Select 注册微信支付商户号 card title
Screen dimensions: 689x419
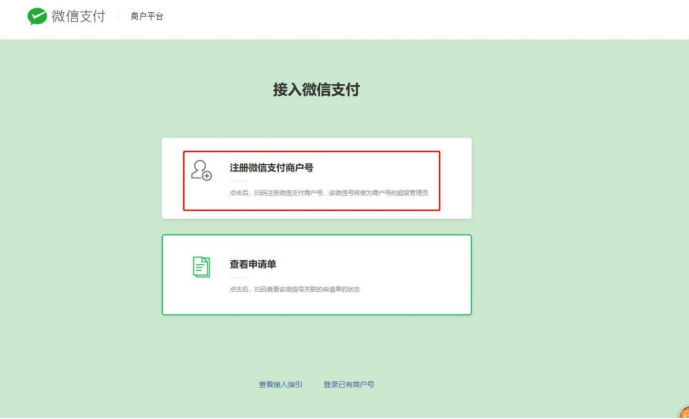click(271, 167)
